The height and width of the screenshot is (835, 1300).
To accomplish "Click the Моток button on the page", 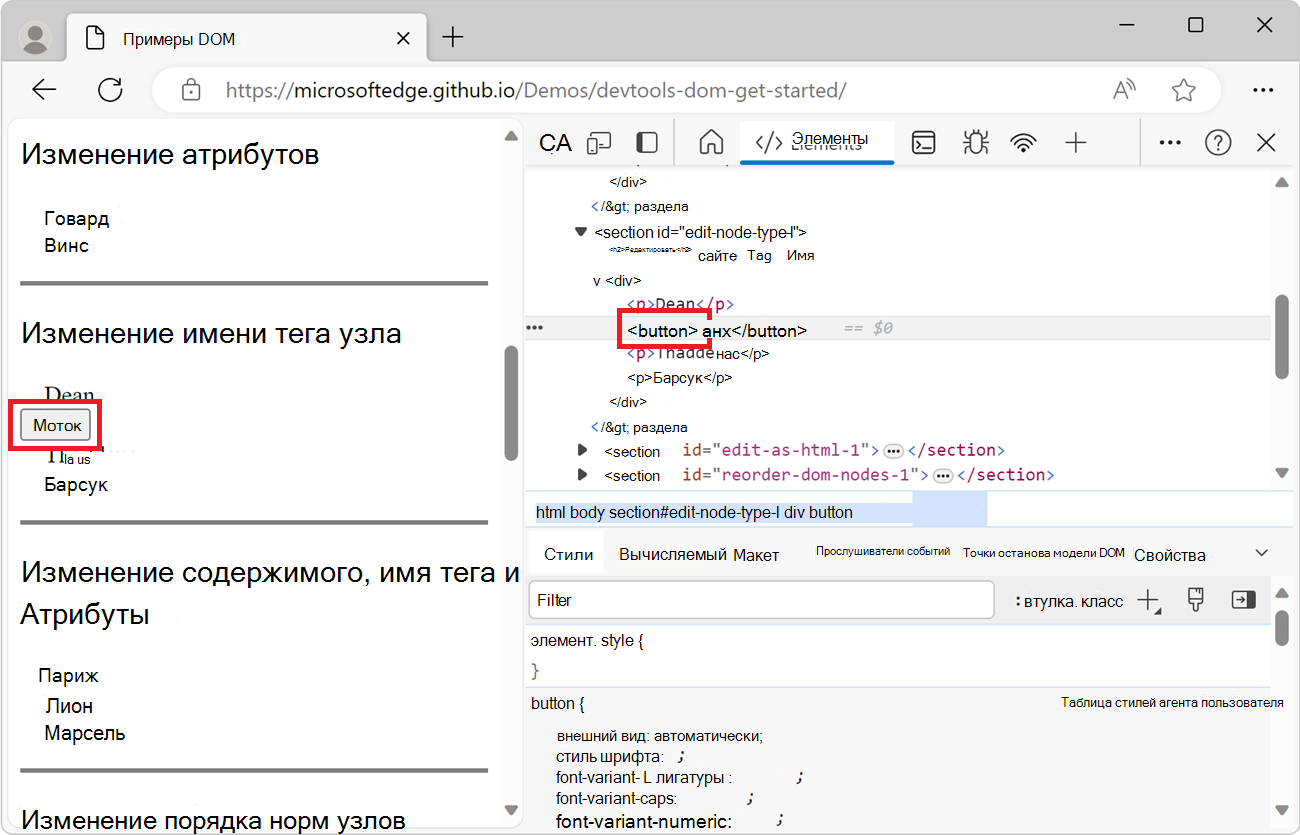I will pyautogui.click(x=55, y=424).
